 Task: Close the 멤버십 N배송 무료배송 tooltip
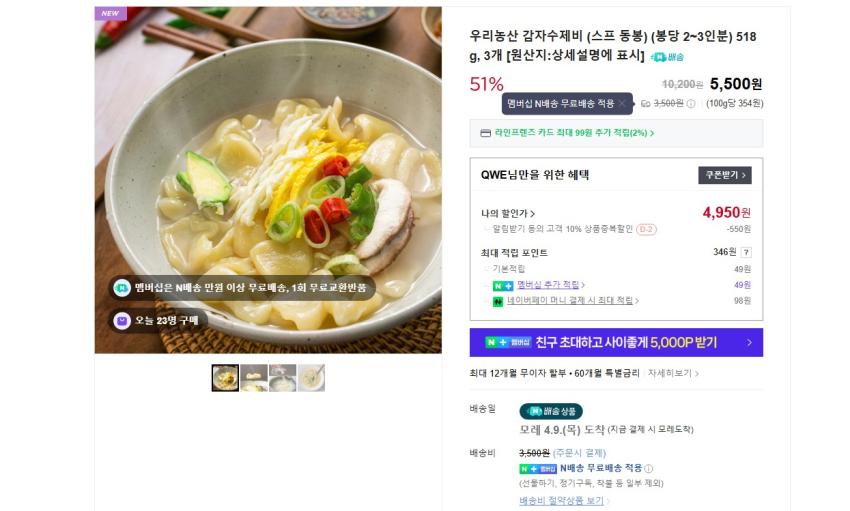[622, 103]
